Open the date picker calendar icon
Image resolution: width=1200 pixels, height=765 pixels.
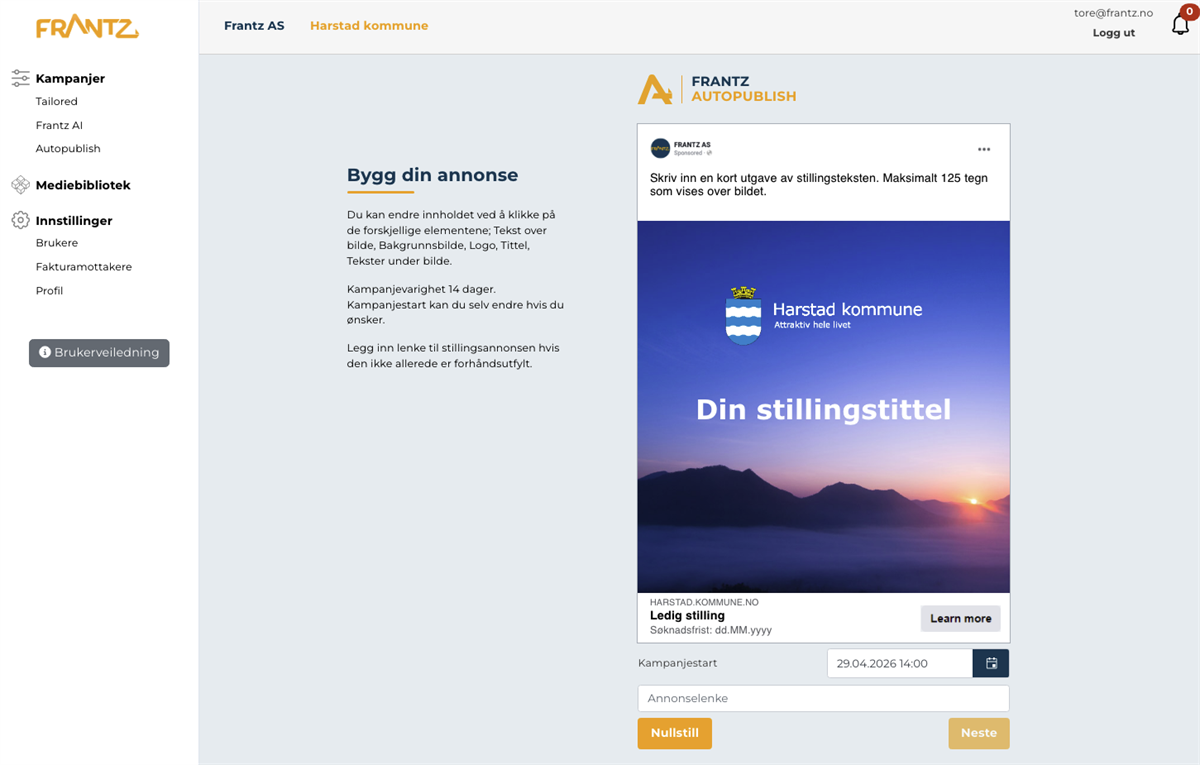tap(990, 662)
